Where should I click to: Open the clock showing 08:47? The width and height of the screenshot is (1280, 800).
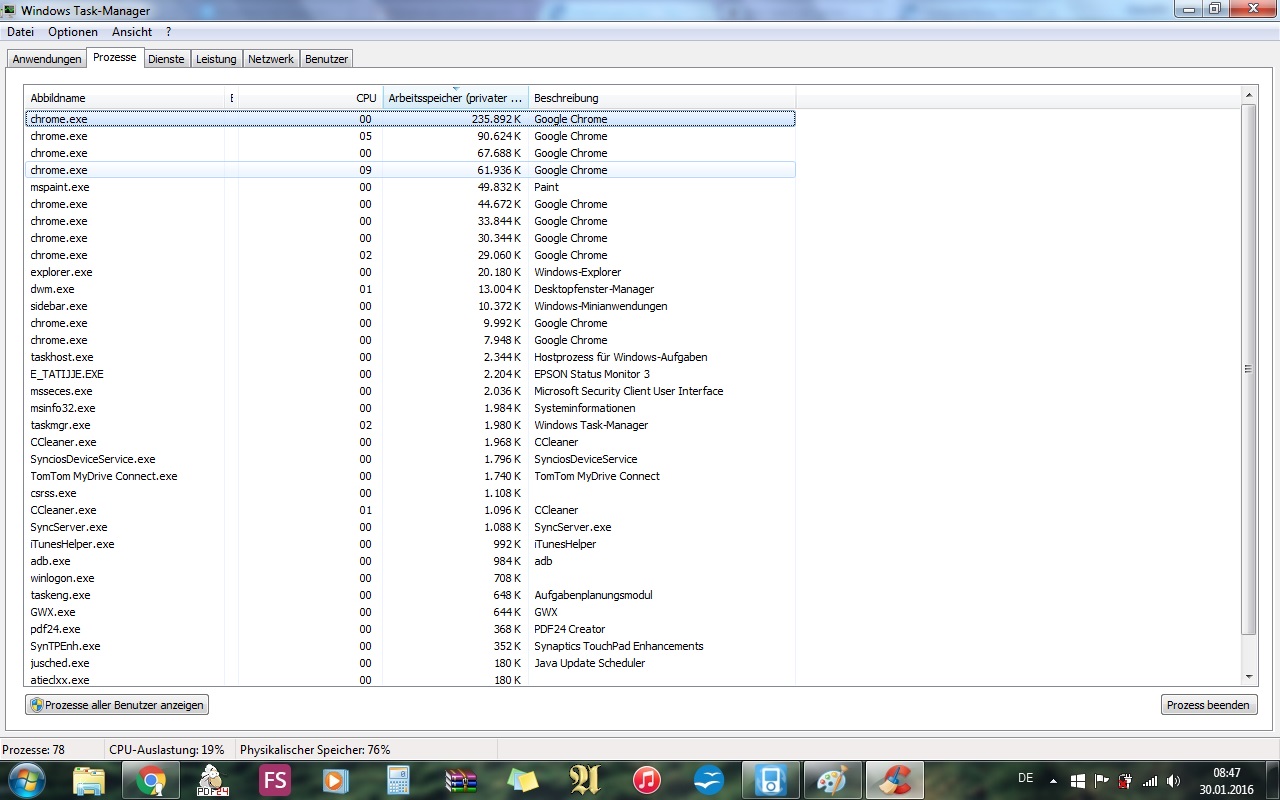[x=1227, y=773]
